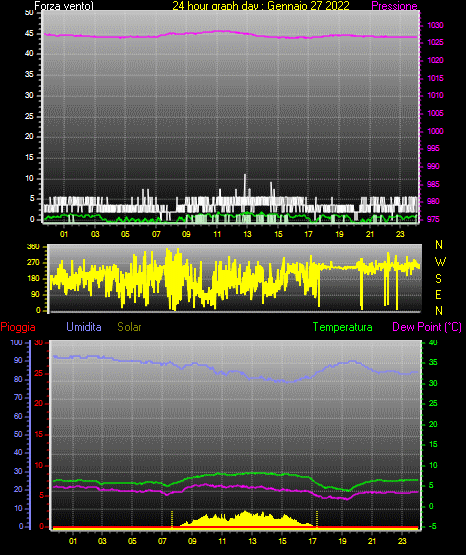Viewport: 466px width, 555px height.
Task: Click the green Temperatura legend label
Action: click(343, 327)
